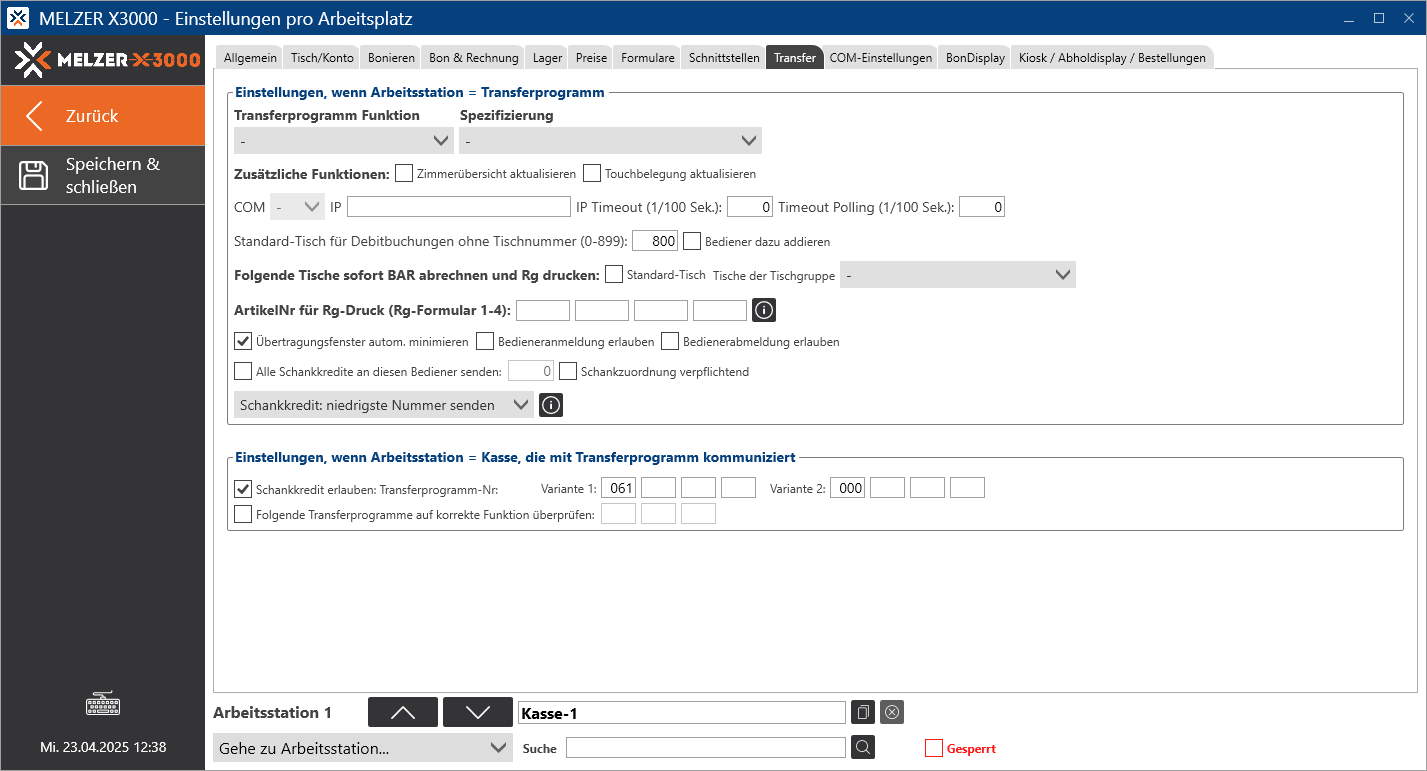This screenshot has height=771, width=1427.
Task: Click the info icon next to ArtikelNr fields
Action: coord(764,310)
